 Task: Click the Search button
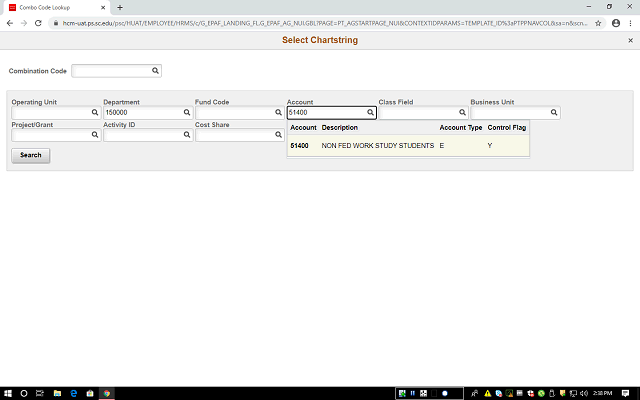point(31,156)
